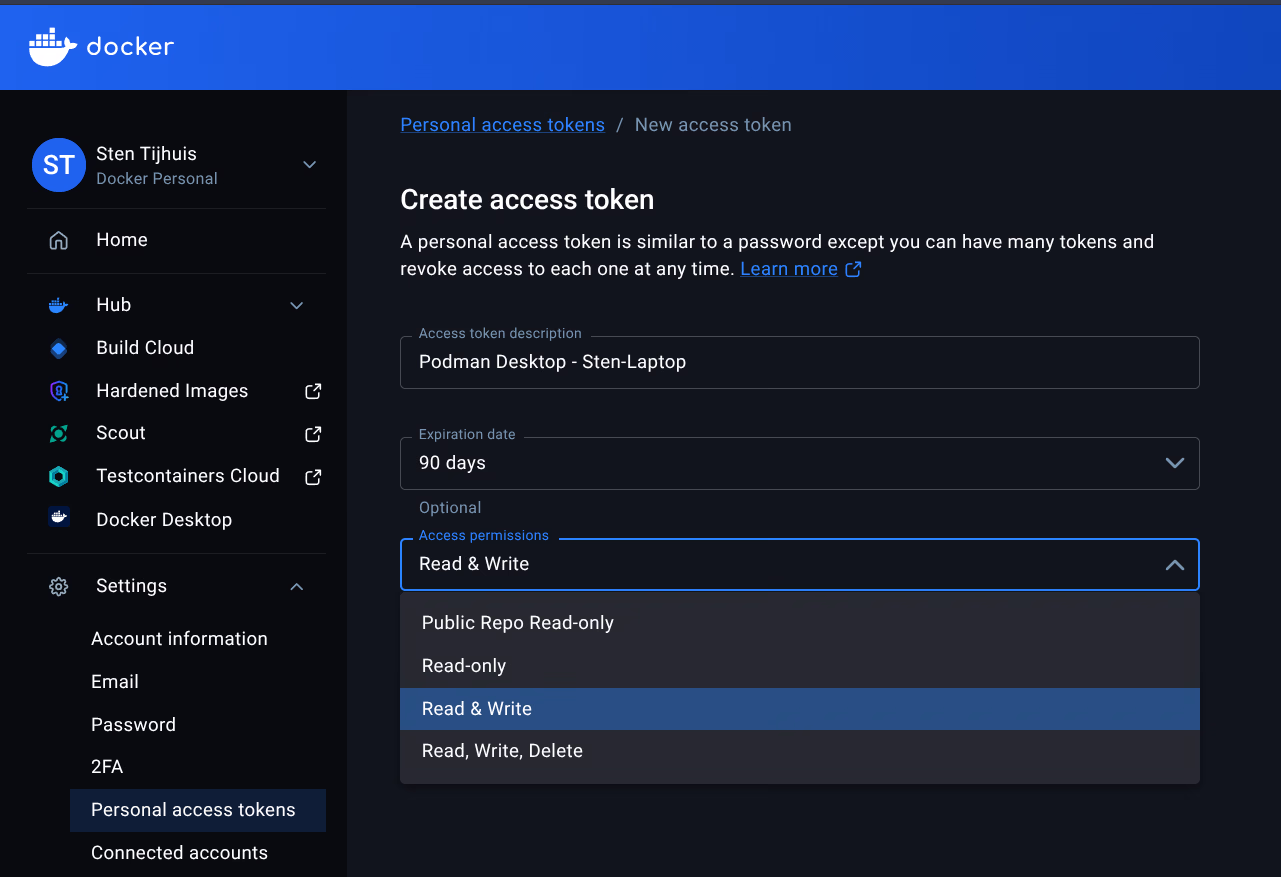The image size is (1281, 877).
Task: Click the Build Cloud diamond icon
Action: tap(59, 348)
